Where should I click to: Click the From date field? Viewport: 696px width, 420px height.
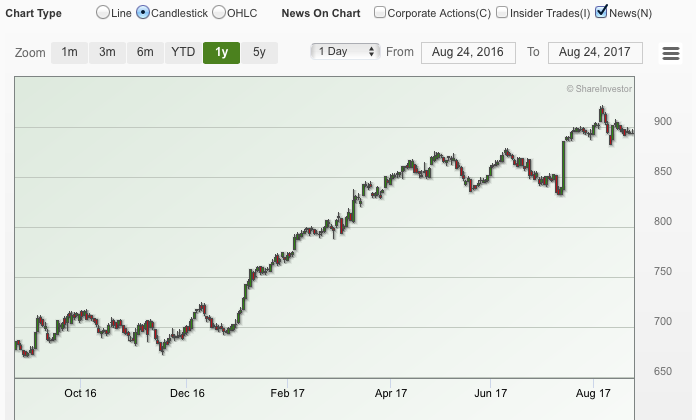pyautogui.click(x=468, y=52)
